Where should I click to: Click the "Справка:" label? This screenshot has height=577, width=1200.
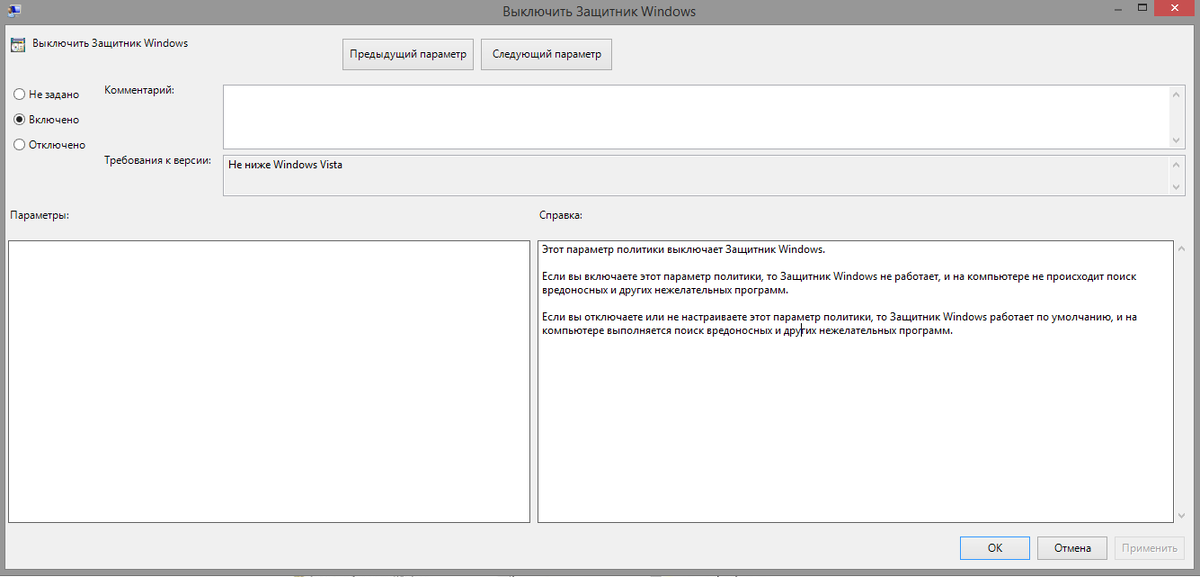coord(561,215)
